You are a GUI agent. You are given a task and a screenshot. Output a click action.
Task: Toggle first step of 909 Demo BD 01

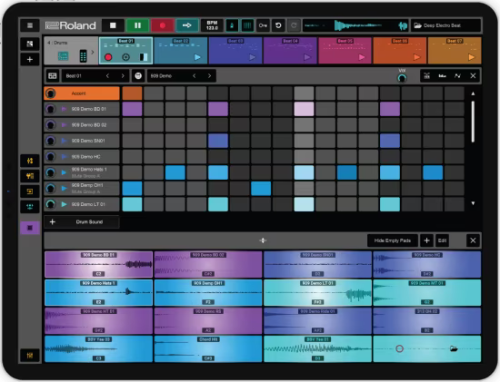click(x=132, y=109)
